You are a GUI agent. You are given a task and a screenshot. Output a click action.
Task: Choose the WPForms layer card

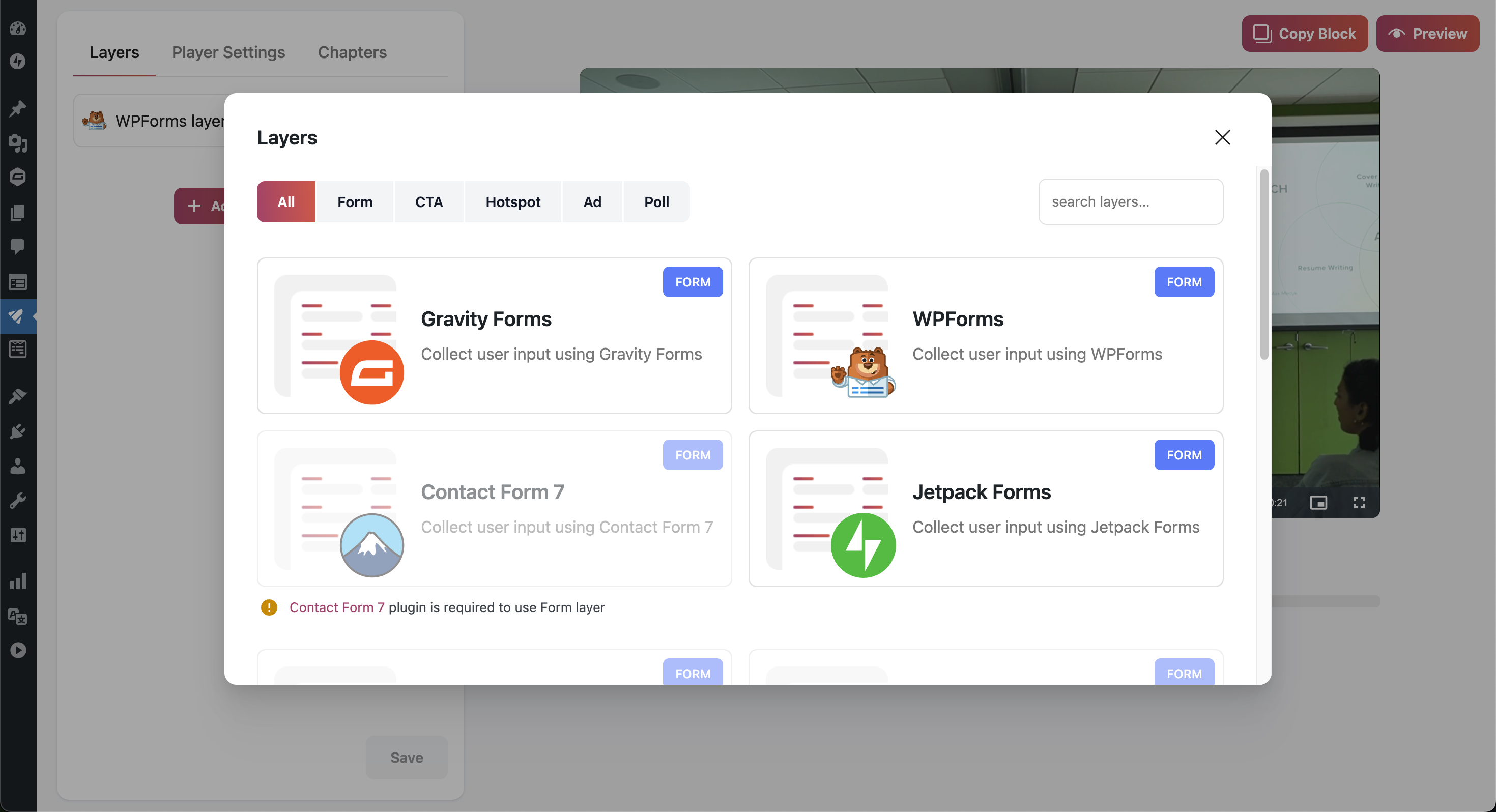click(x=986, y=336)
